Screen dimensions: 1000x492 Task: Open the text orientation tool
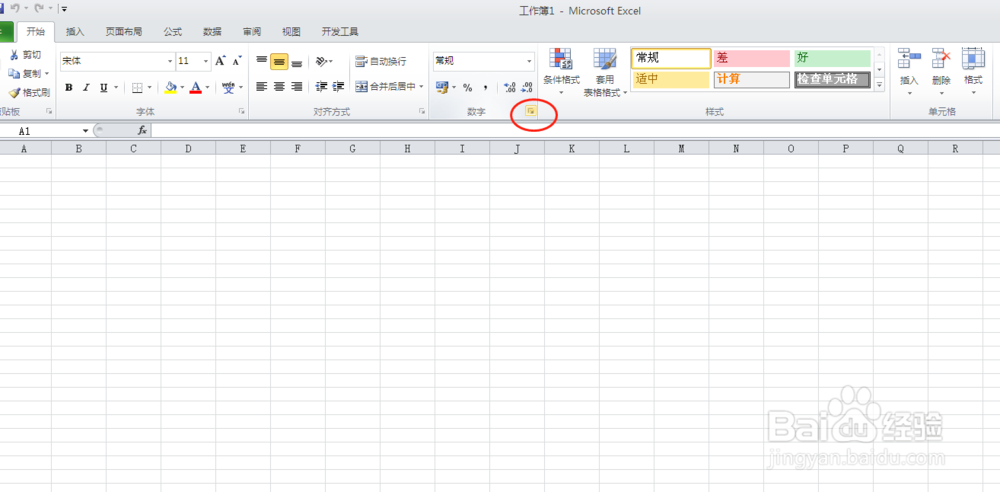[324, 61]
